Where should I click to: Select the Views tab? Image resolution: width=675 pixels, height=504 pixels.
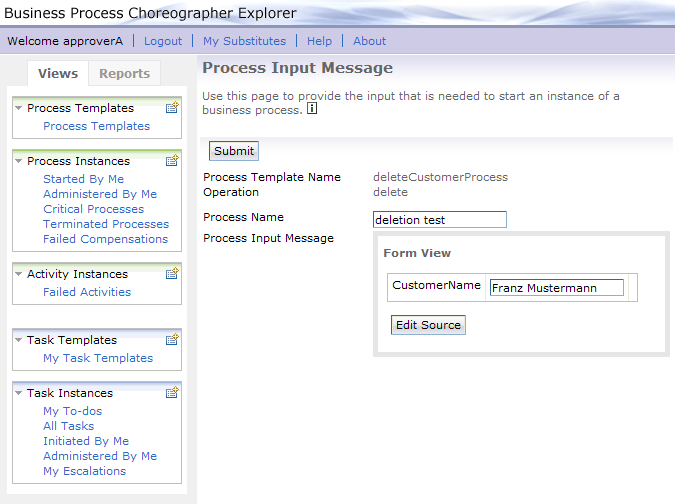pos(58,74)
